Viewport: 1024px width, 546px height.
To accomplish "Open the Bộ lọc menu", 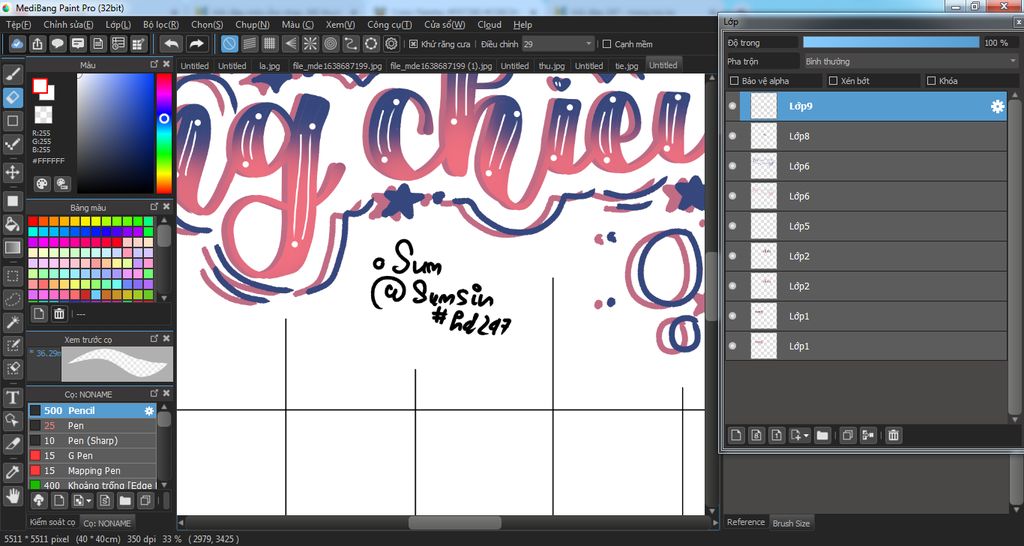I will (161, 25).
